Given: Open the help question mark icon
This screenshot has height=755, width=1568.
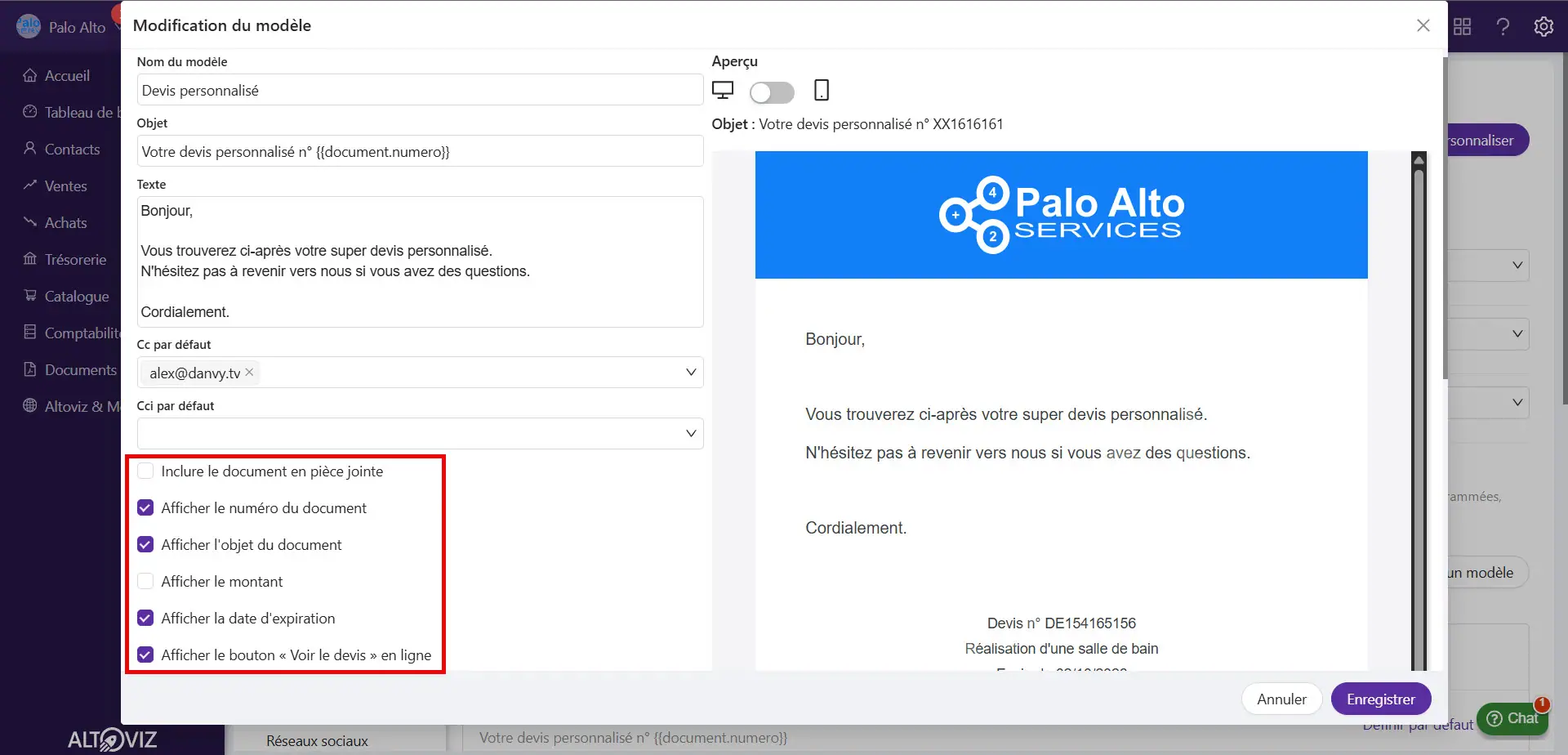Looking at the screenshot, I should [x=1503, y=27].
